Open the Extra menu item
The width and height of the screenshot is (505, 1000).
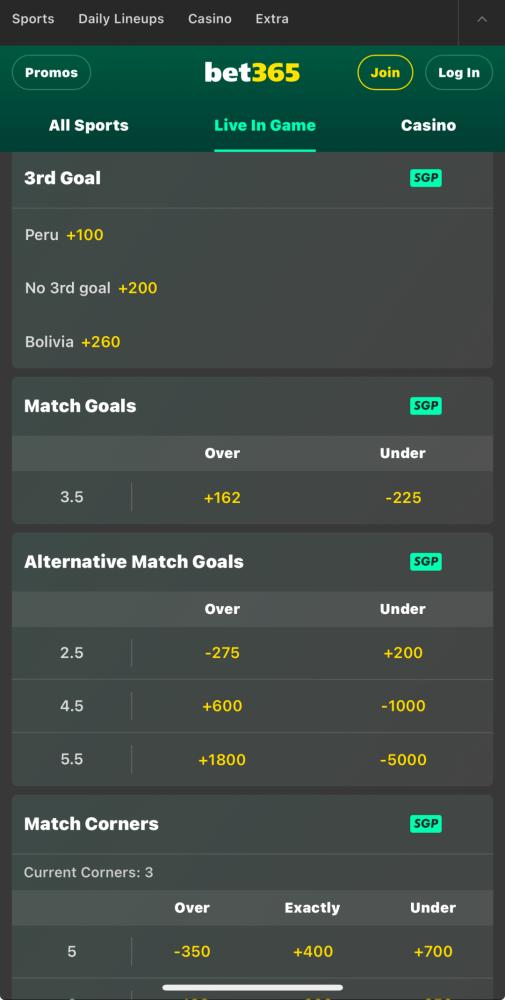[272, 19]
